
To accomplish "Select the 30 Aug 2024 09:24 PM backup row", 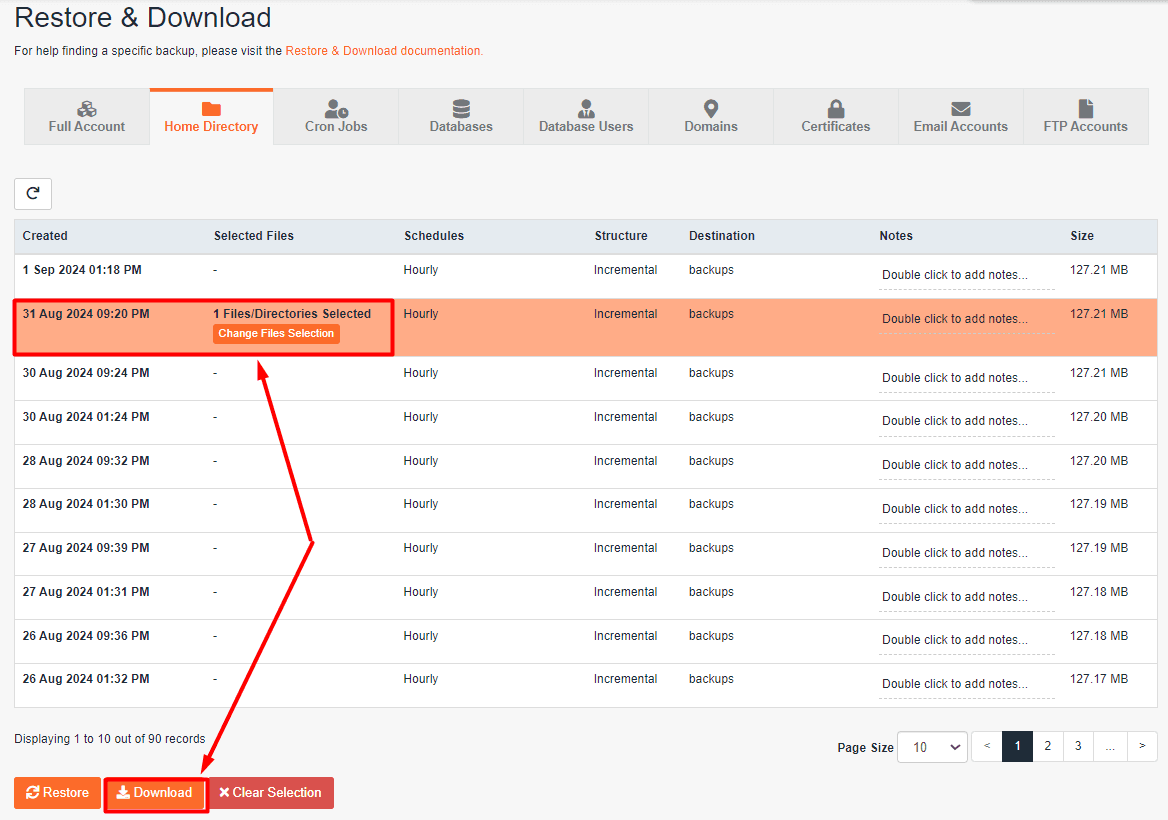I will click(86, 373).
